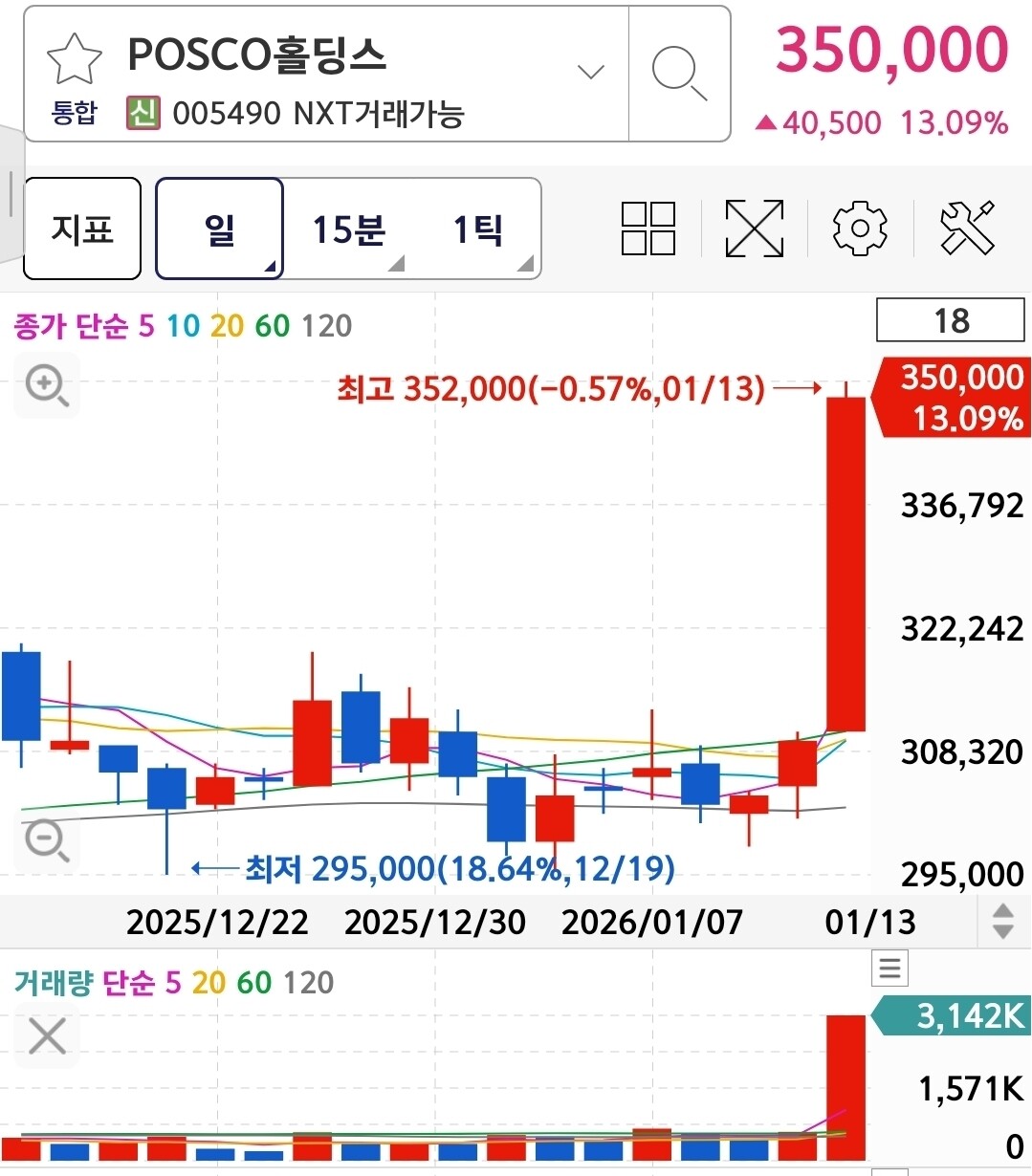Click the 최고 352,000 high label

click(x=551, y=389)
